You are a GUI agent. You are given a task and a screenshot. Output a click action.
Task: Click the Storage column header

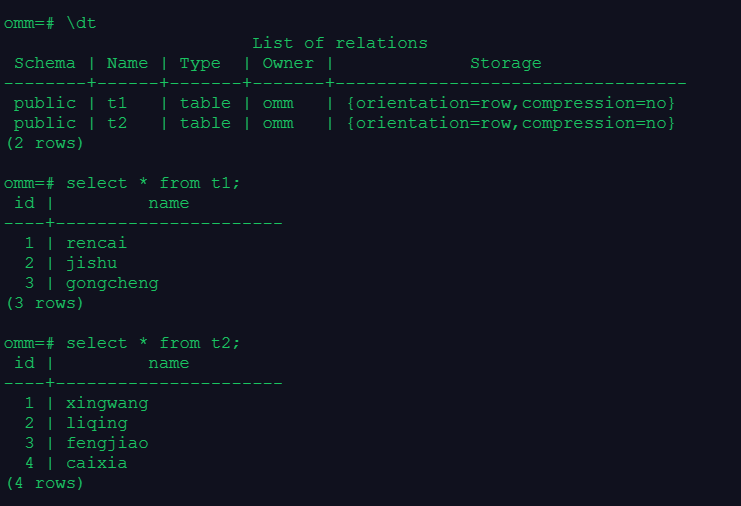pyautogui.click(x=506, y=63)
